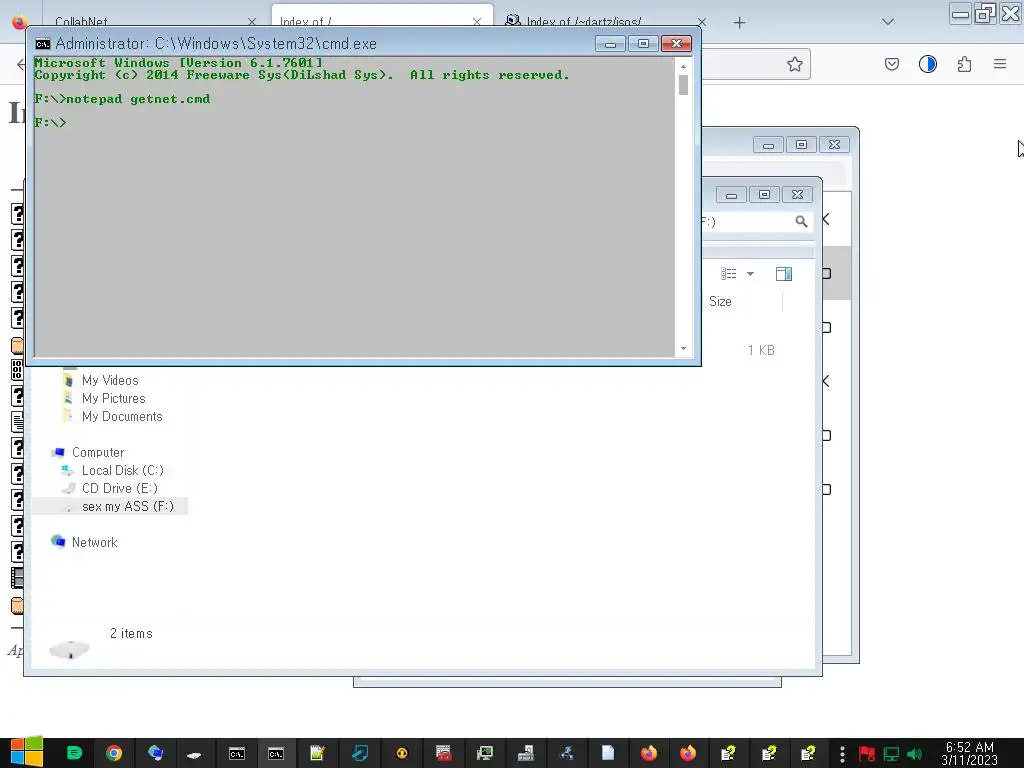Open the green chat app on taskbar
The height and width of the screenshot is (768, 1024).
click(74, 753)
